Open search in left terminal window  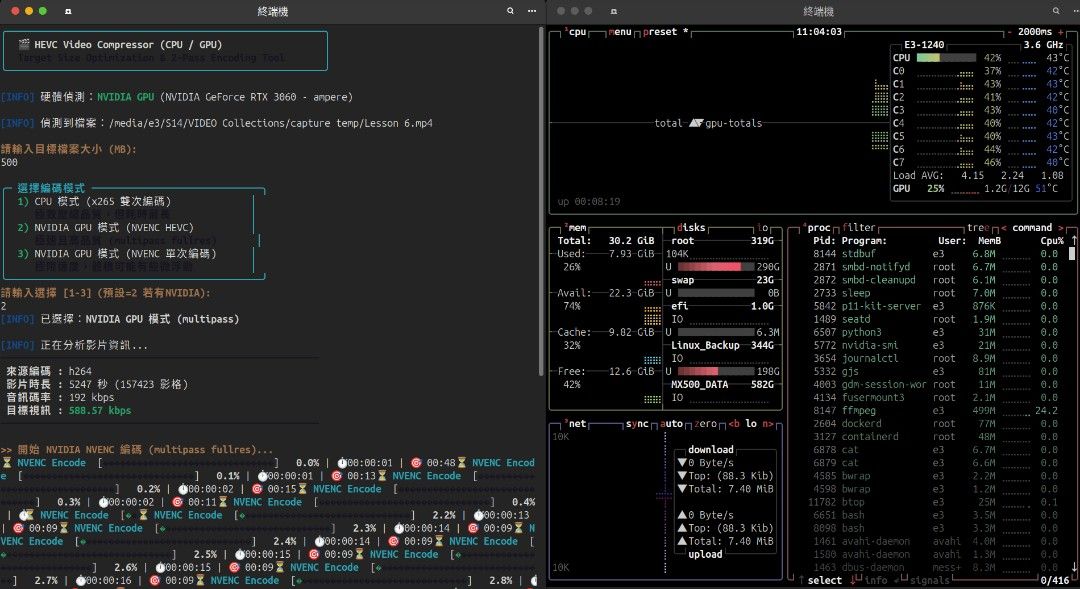point(510,11)
